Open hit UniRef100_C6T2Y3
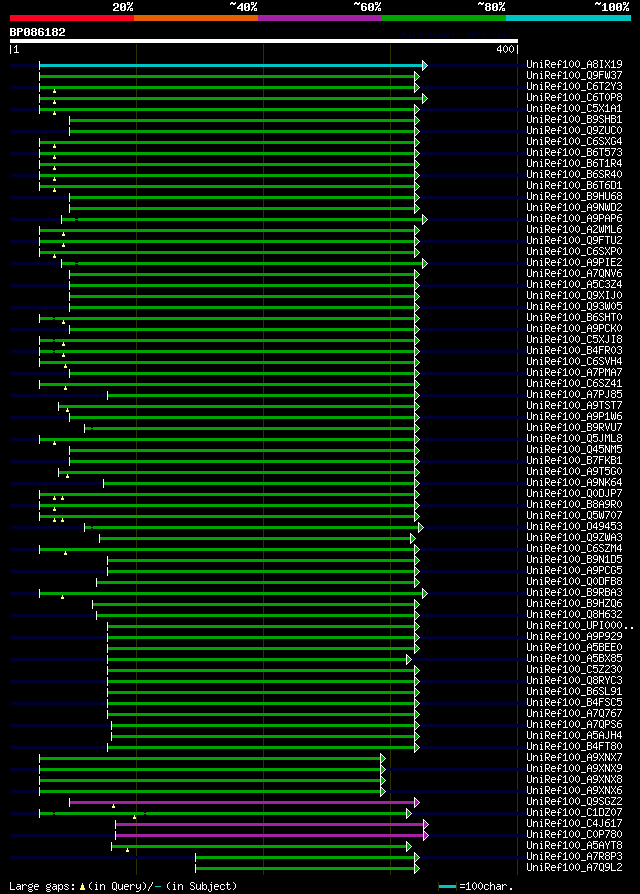The height and width of the screenshot is (894, 640). click(x=574, y=87)
